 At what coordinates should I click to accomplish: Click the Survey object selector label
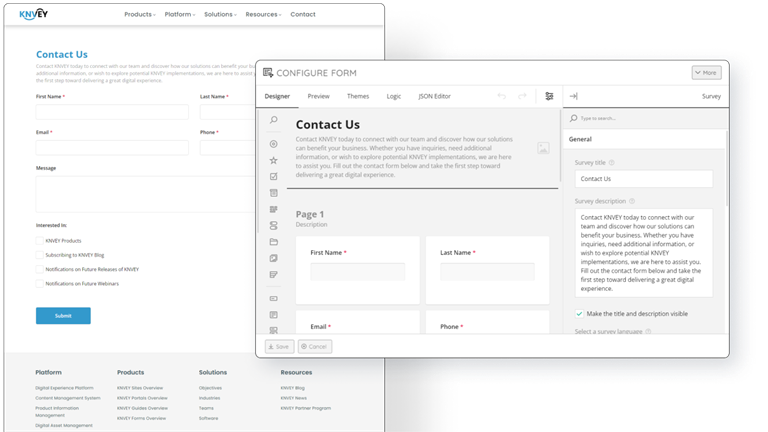(x=711, y=96)
